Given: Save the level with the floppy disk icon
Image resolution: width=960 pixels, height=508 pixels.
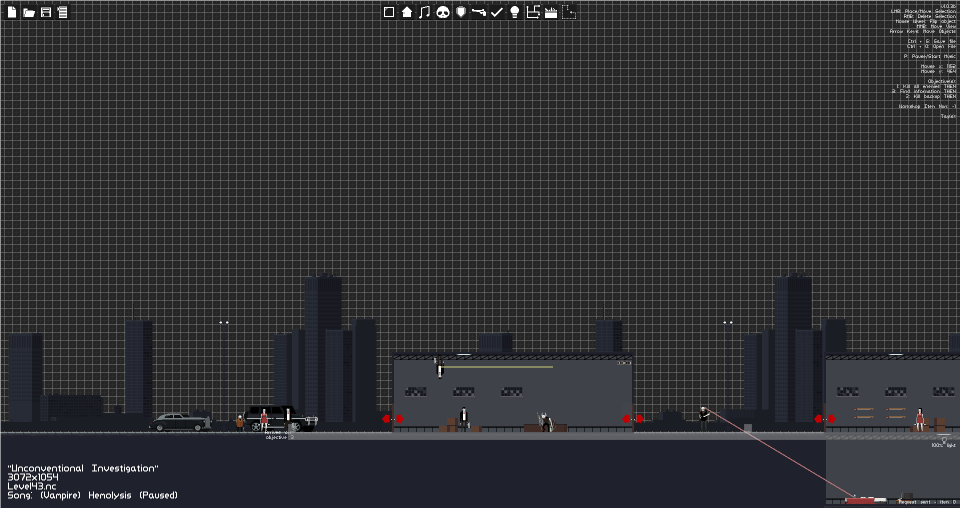Looking at the screenshot, I should 45,12.
